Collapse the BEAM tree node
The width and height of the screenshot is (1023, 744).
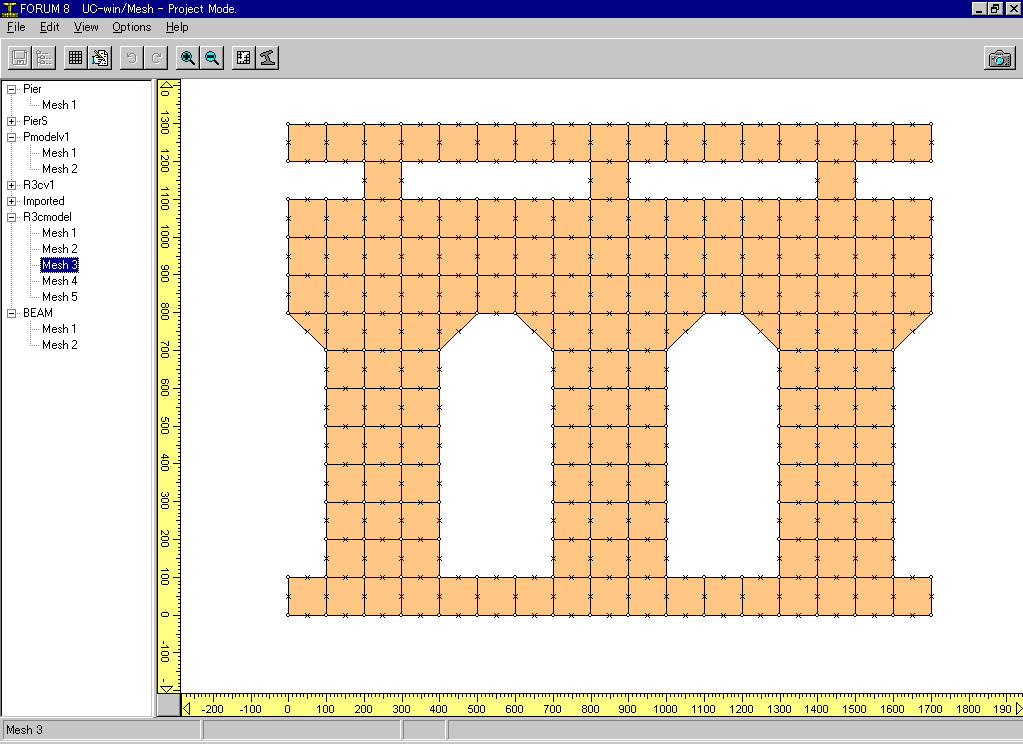[11, 313]
